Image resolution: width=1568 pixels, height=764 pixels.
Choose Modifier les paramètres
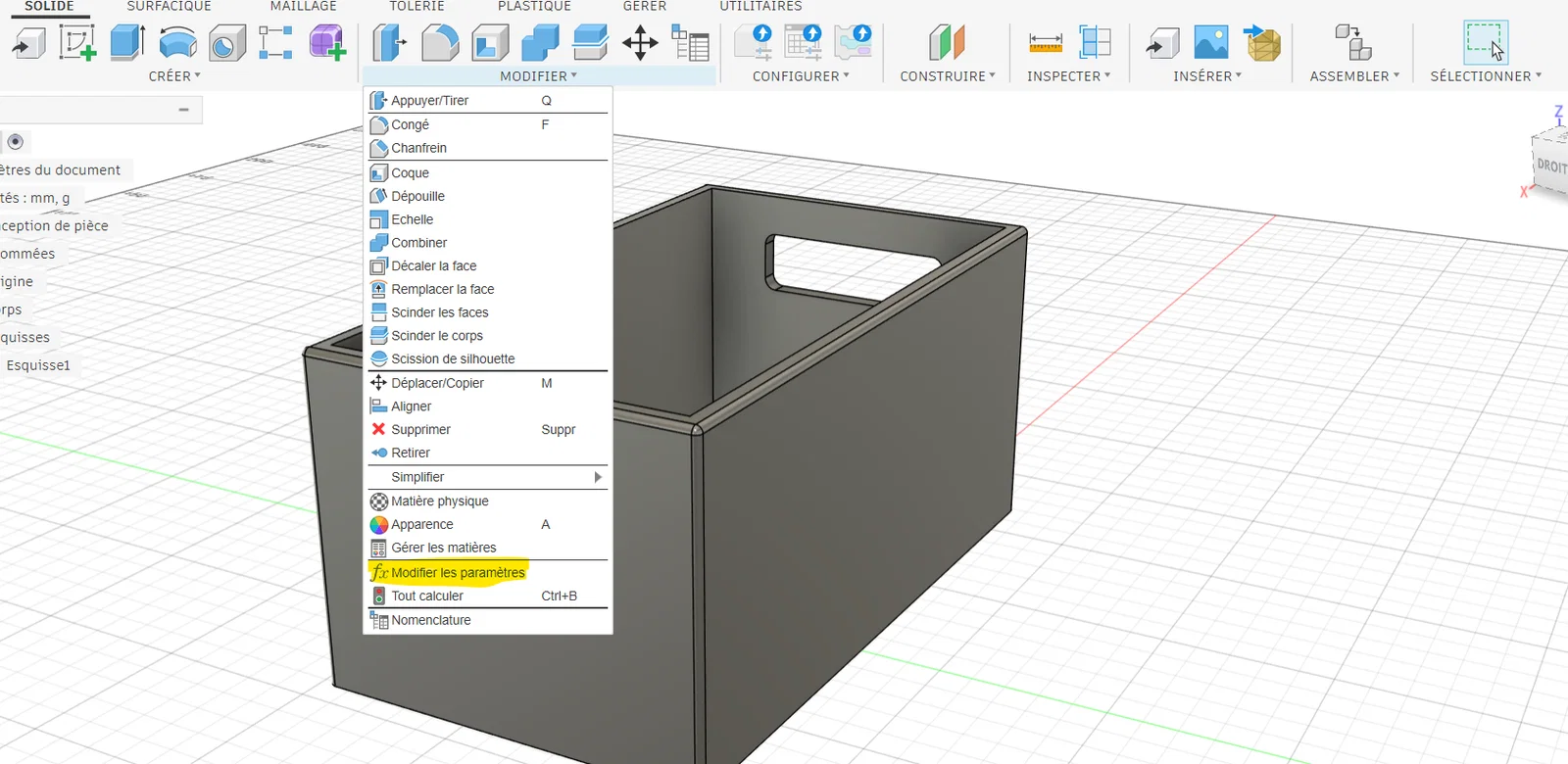click(488, 572)
